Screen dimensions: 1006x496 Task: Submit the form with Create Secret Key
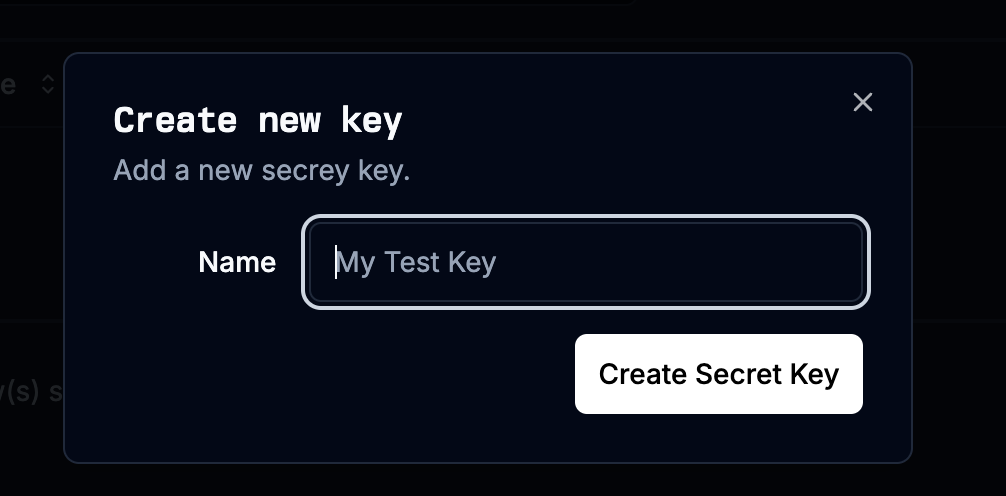click(718, 374)
